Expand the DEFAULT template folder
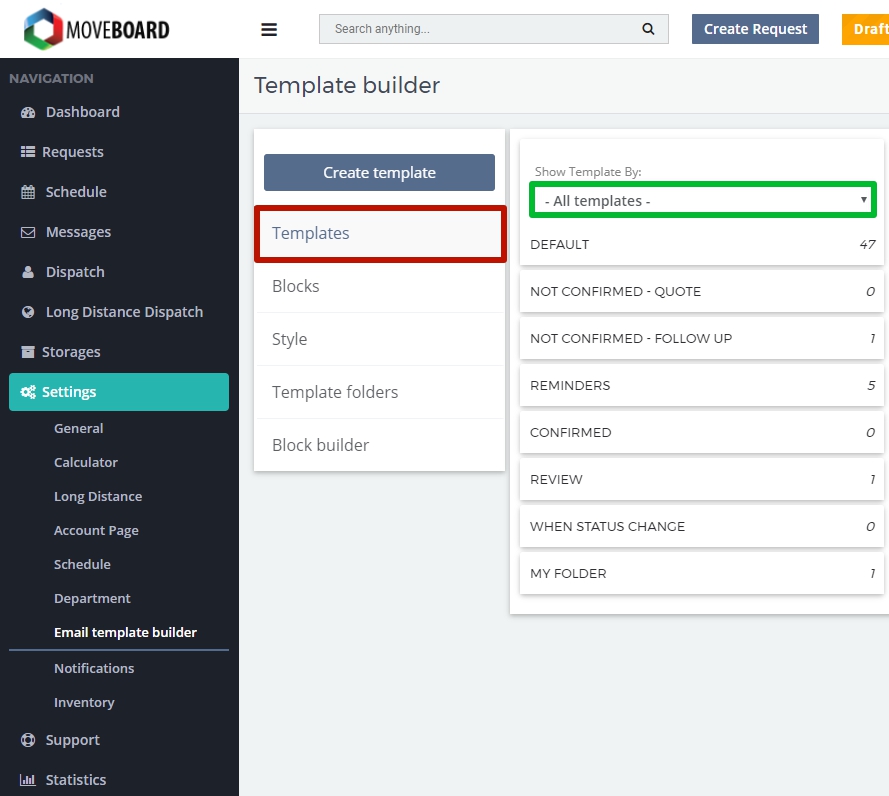The image size is (889, 796). (701, 244)
